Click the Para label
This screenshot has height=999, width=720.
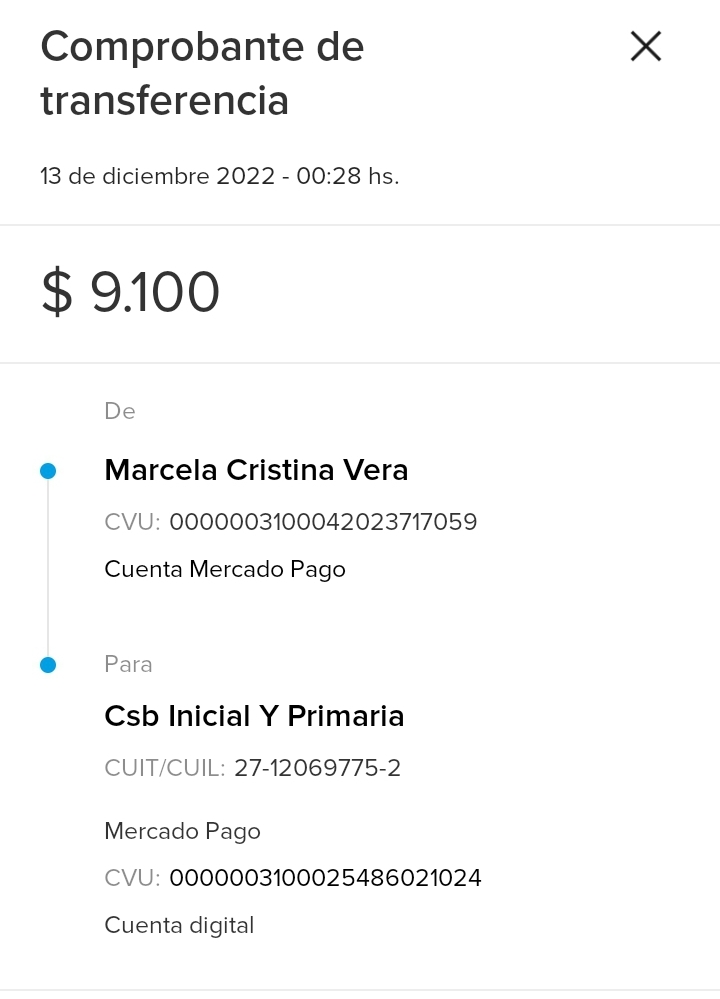pyautogui.click(x=128, y=664)
